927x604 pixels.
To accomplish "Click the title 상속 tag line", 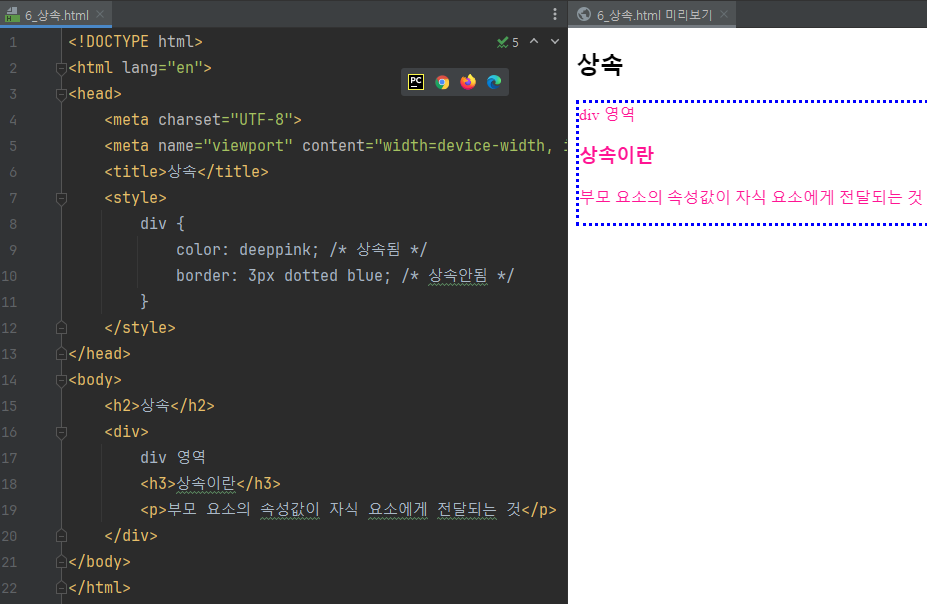I will click(186, 172).
